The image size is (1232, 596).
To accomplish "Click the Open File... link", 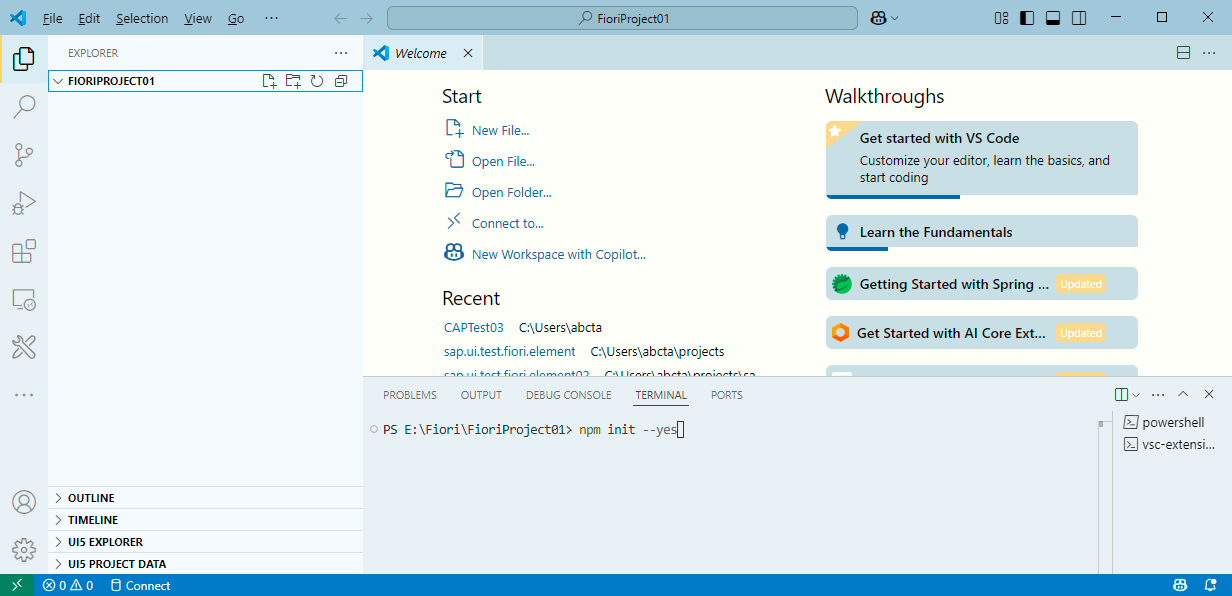I will pyautogui.click(x=503, y=161).
